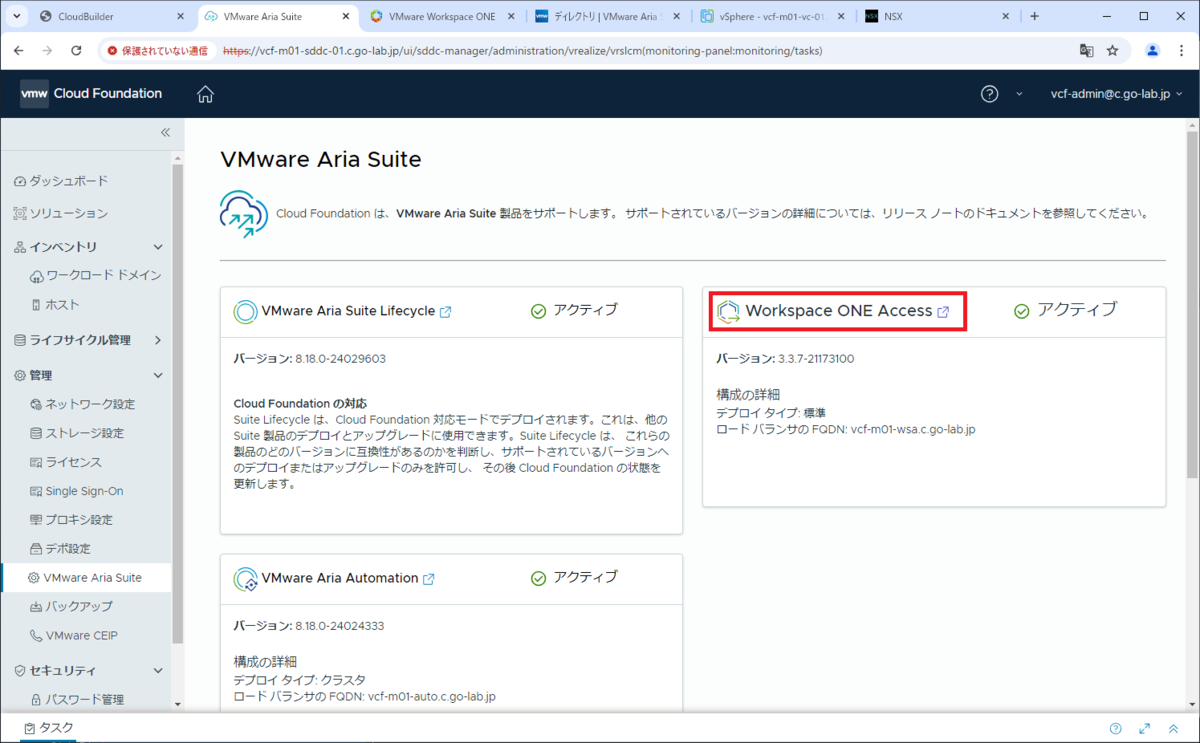1200x743 pixels.
Task: Collapse the インベントリ section chevron
Action: (157, 247)
